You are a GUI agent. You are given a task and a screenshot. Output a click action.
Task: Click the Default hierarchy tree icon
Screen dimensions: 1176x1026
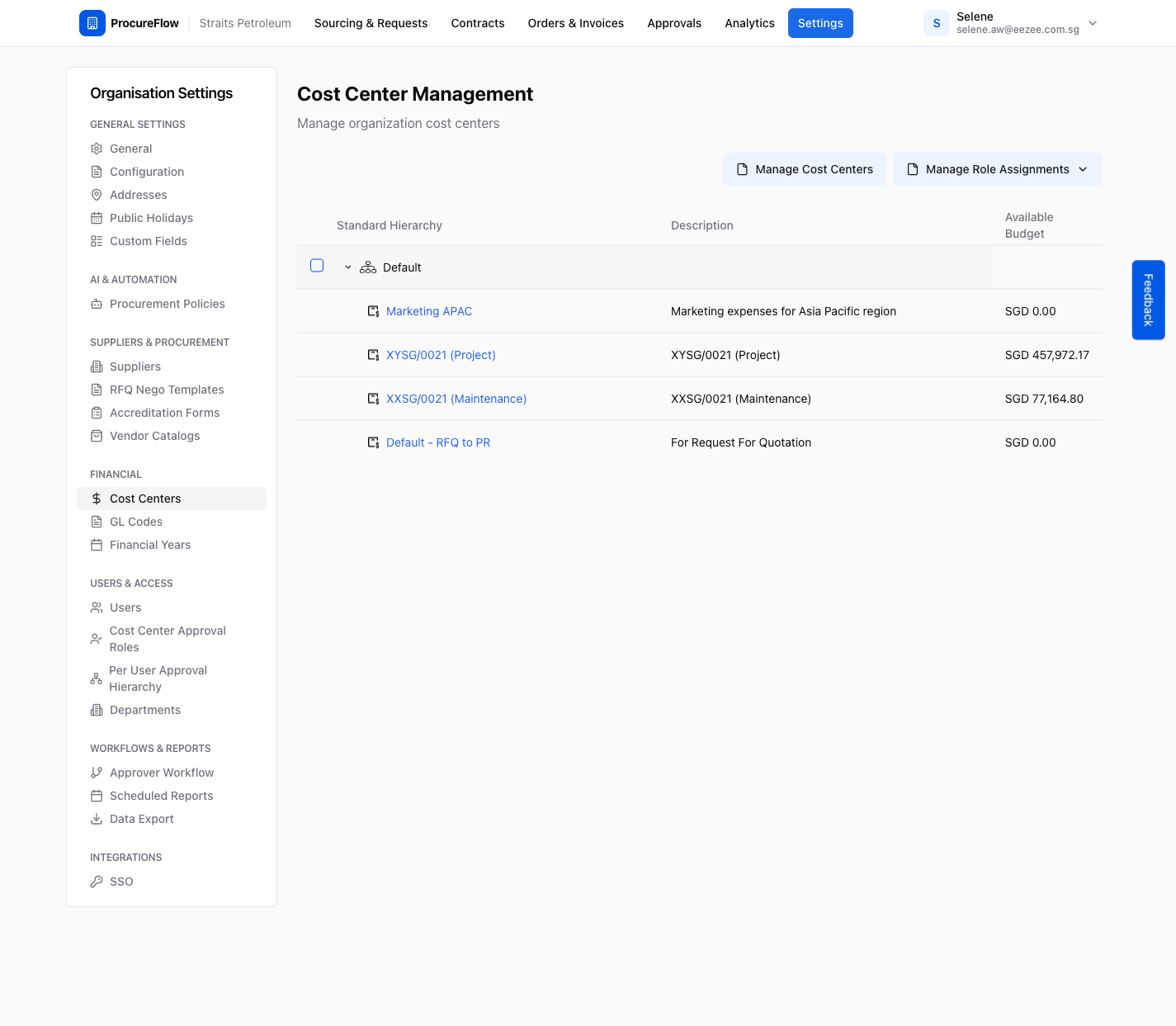tap(368, 267)
